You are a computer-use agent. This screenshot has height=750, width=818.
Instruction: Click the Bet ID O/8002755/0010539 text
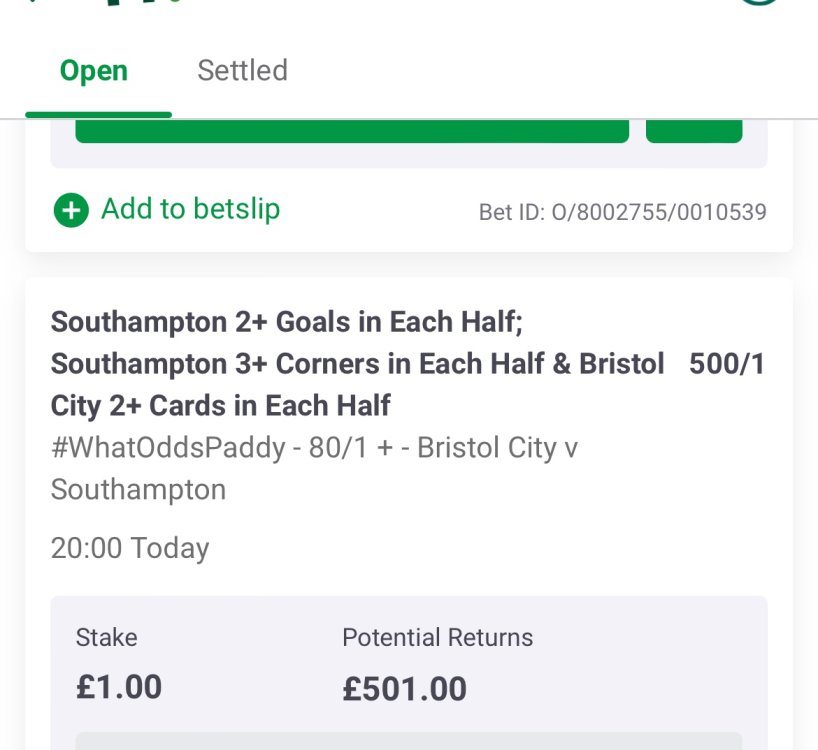pyautogui.click(x=622, y=212)
